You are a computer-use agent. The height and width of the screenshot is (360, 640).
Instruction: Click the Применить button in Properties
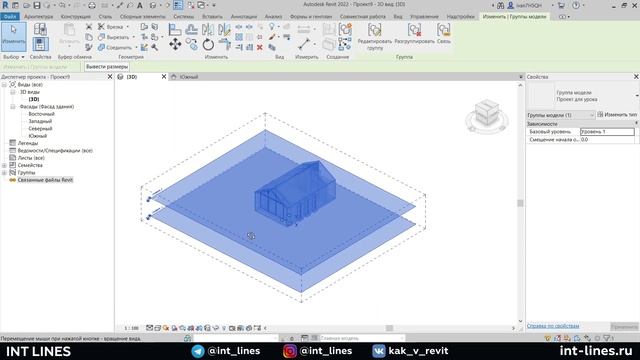pyautogui.click(x=624, y=327)
